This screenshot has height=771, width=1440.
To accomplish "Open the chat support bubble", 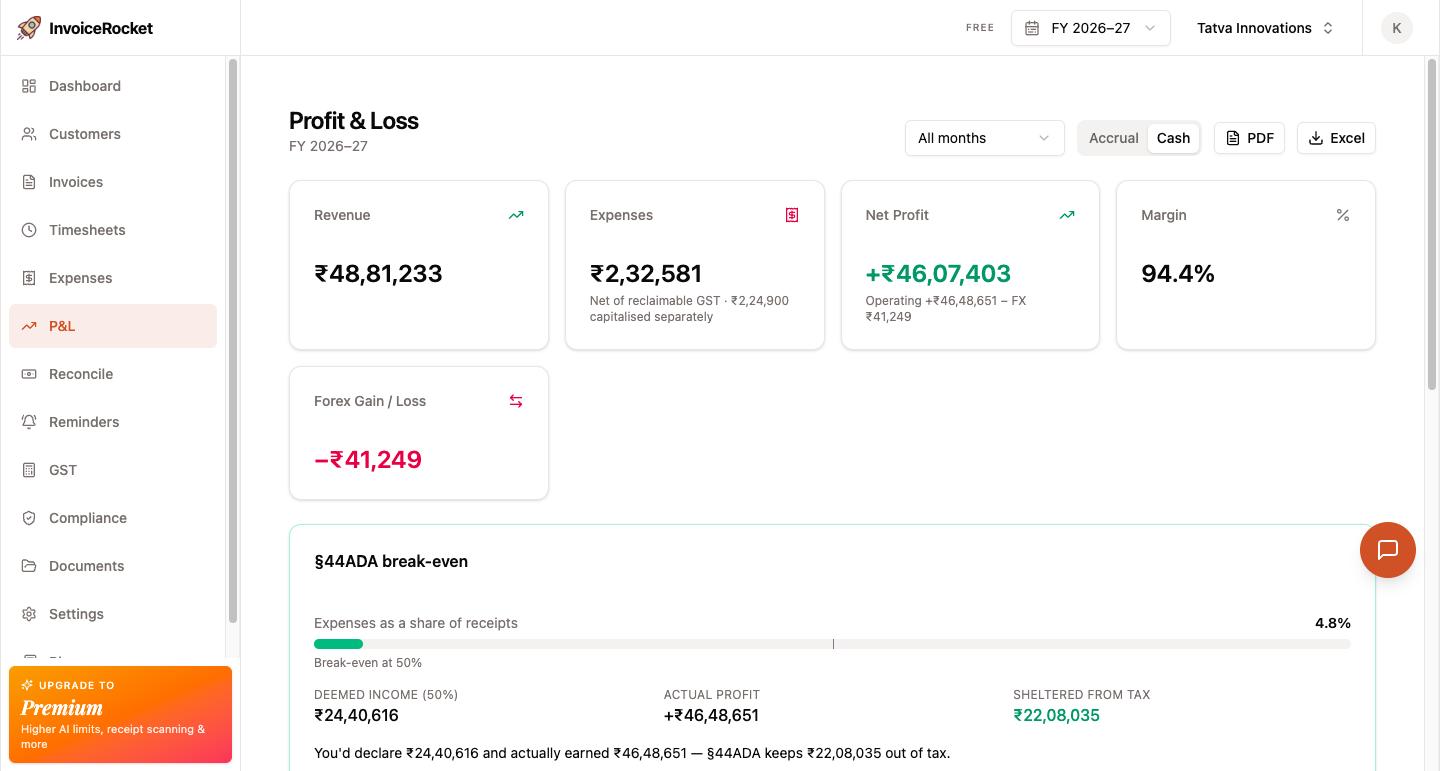I will [1388, 550].
